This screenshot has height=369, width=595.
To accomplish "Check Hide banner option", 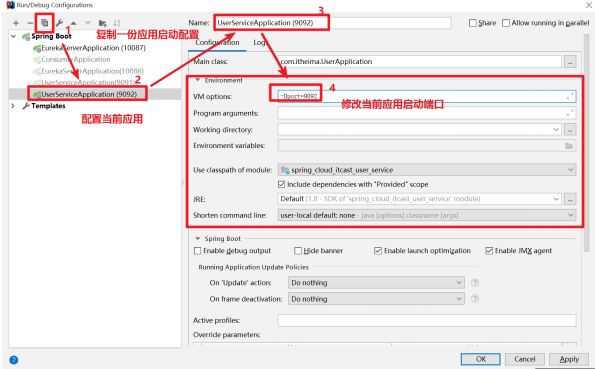I will click(x=298, y=251).
